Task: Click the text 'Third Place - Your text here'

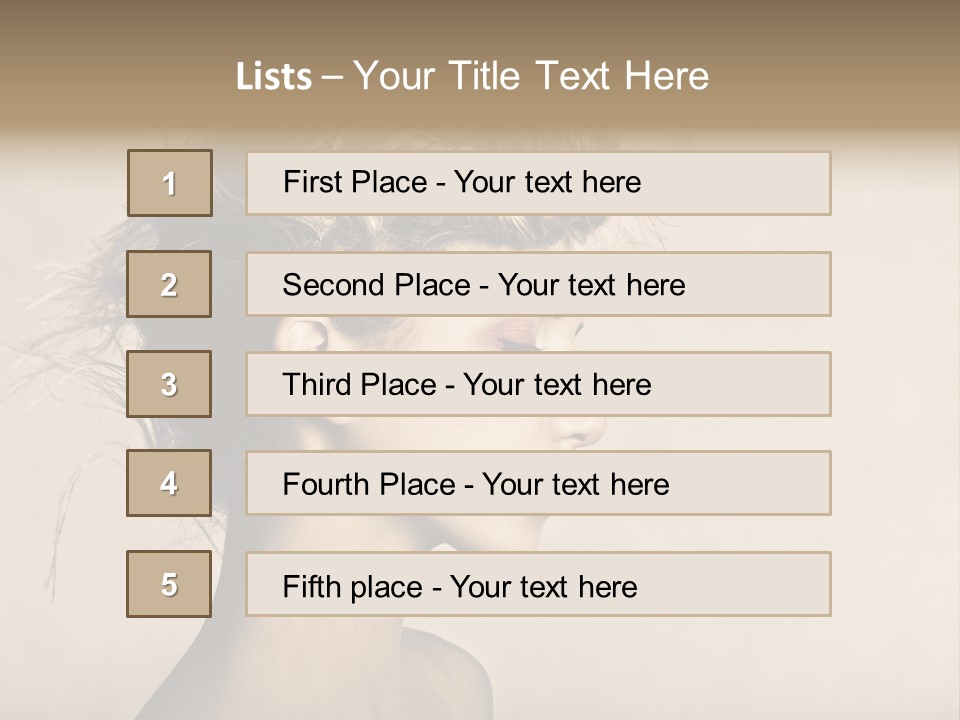Action: [467, 384]
